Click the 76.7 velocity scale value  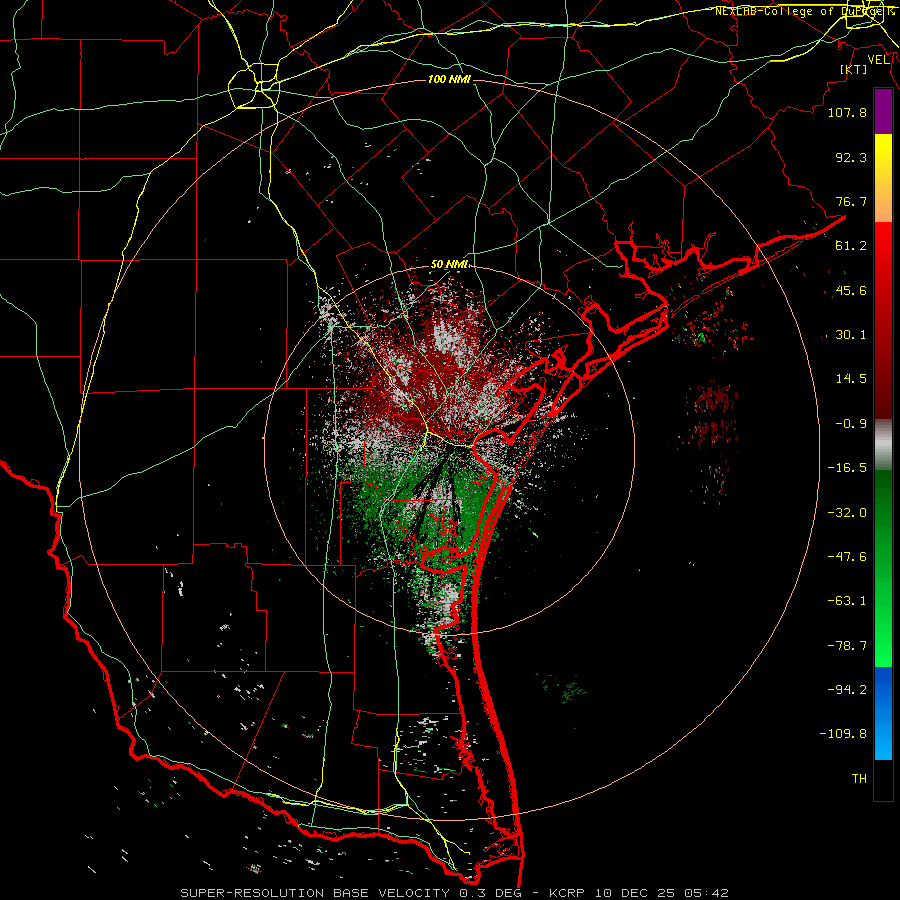point(851,201)
